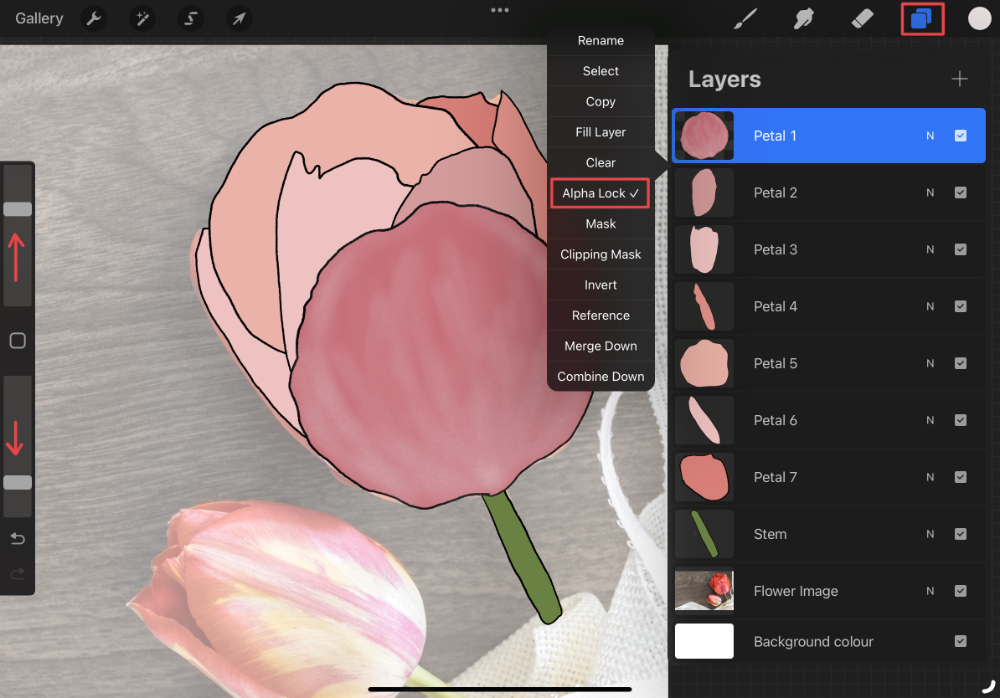Select the Eraser tool
This screenshot has height=698, width=1000.
tap(862, 18)
